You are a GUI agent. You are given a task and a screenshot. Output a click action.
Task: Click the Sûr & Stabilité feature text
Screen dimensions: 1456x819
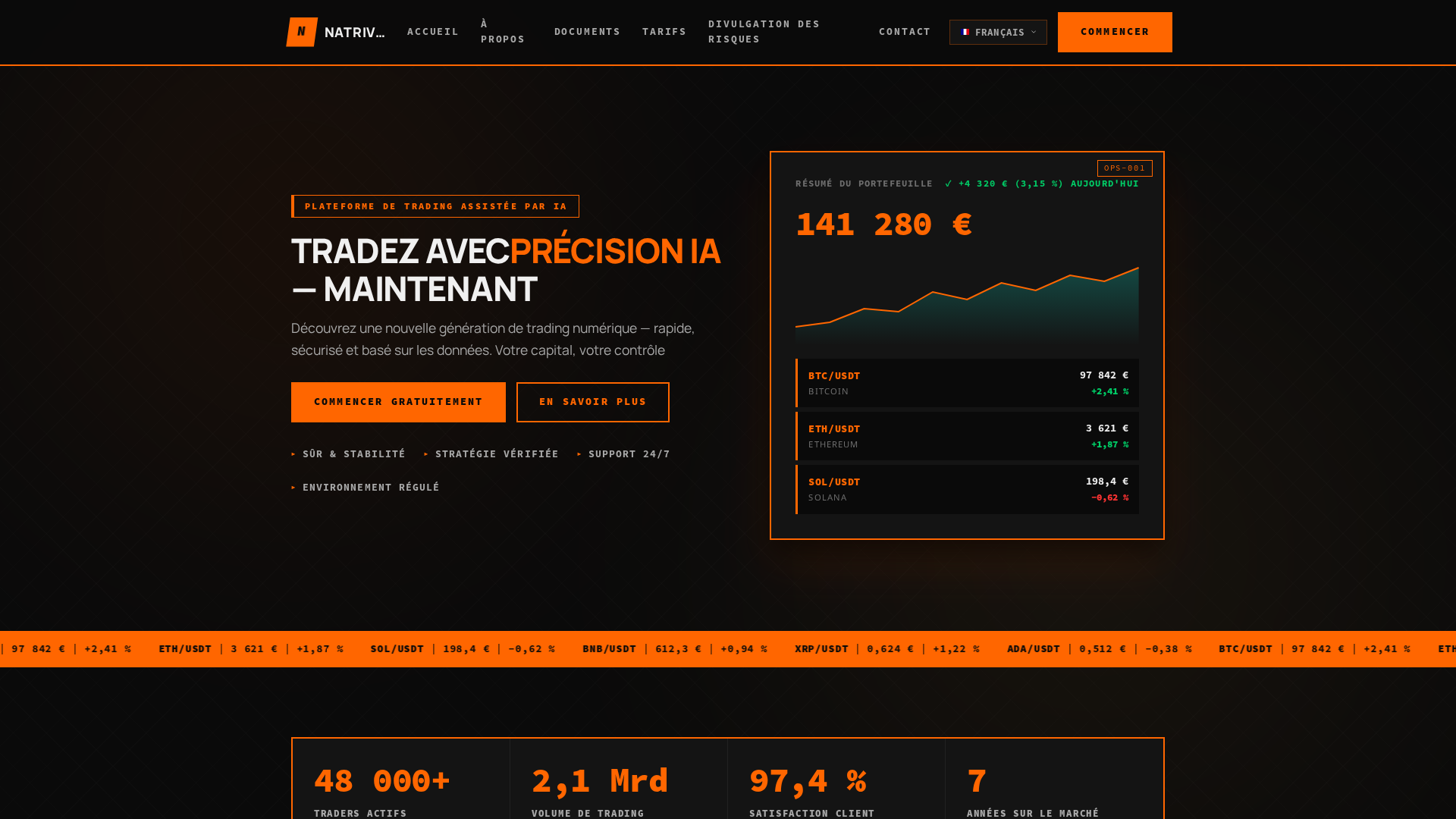coord(353,454)
